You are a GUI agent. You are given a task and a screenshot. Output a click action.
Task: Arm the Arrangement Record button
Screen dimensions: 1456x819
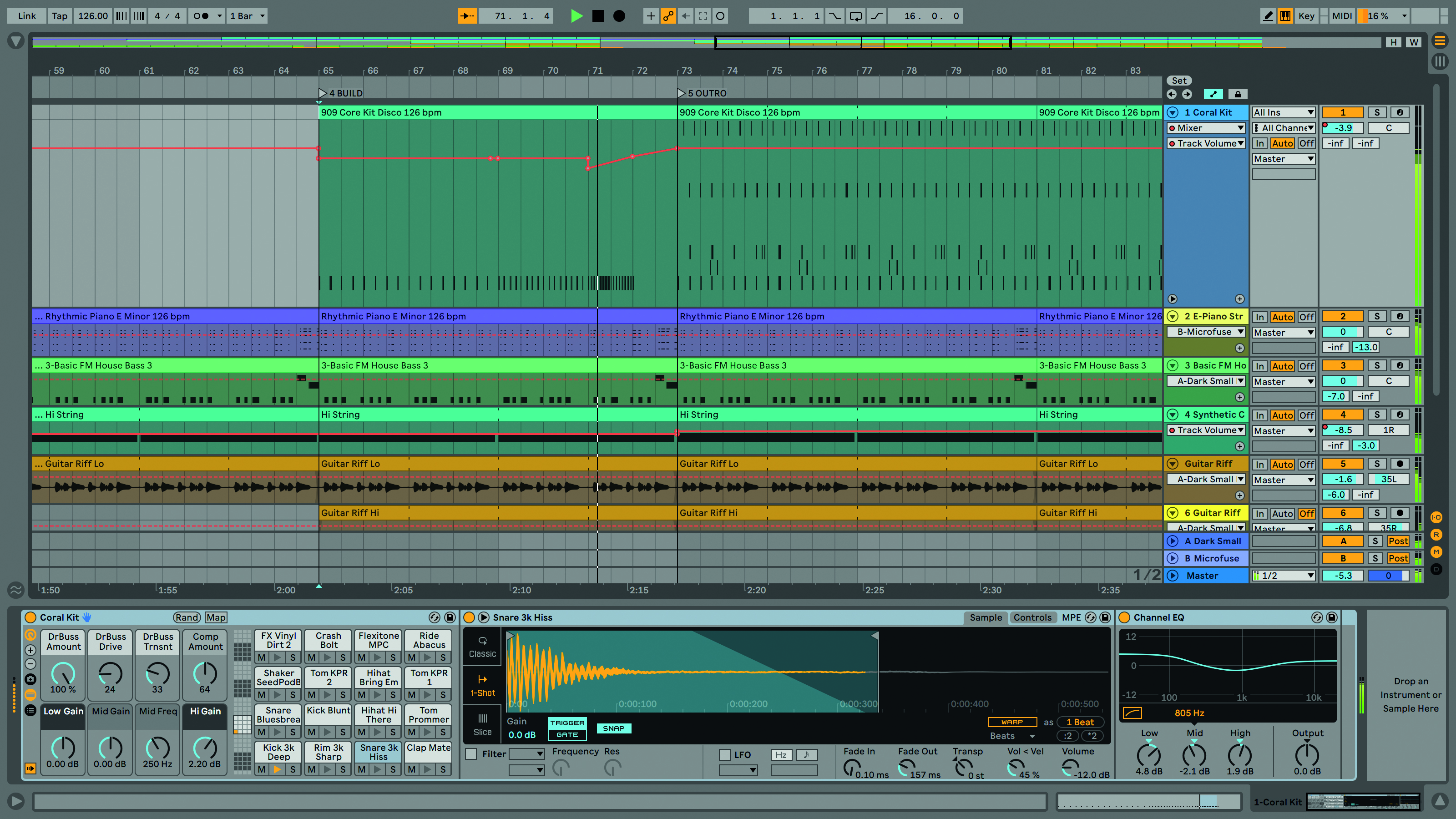click(619, 16)
